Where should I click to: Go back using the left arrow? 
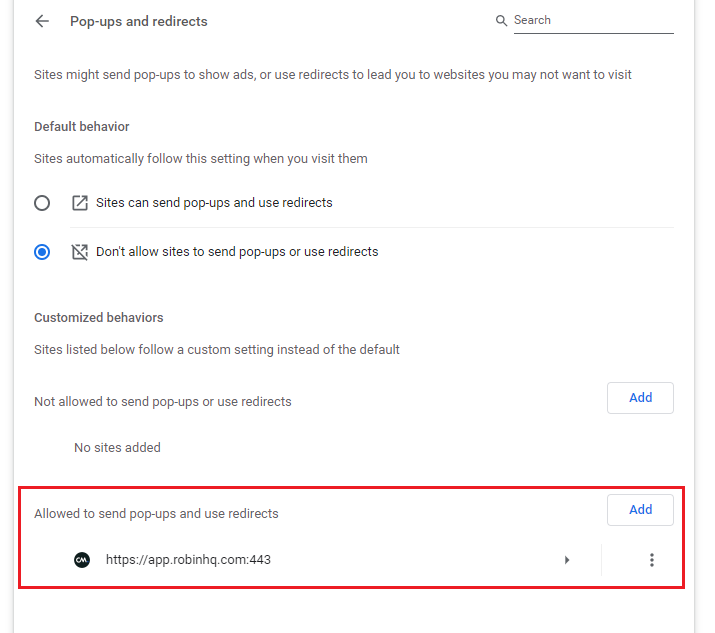tap(42, 21)
